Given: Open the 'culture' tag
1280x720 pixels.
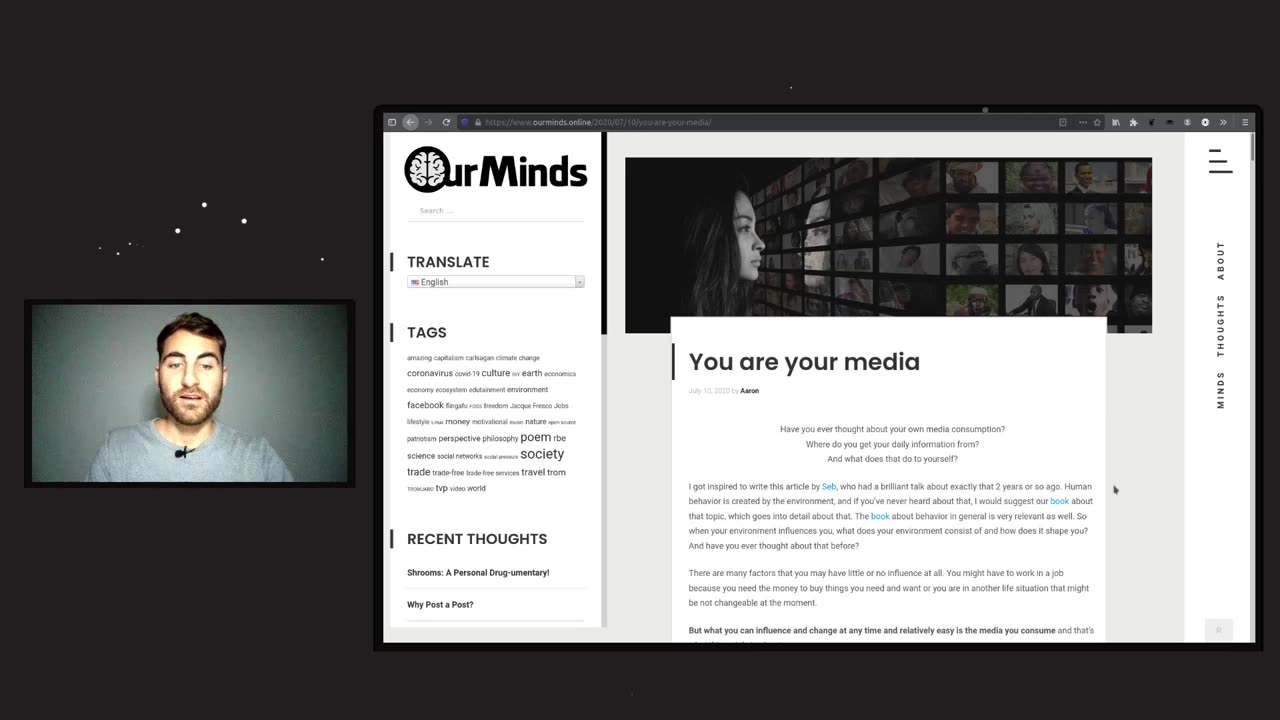Looking at the screenshot, I should tap(496, 373).
